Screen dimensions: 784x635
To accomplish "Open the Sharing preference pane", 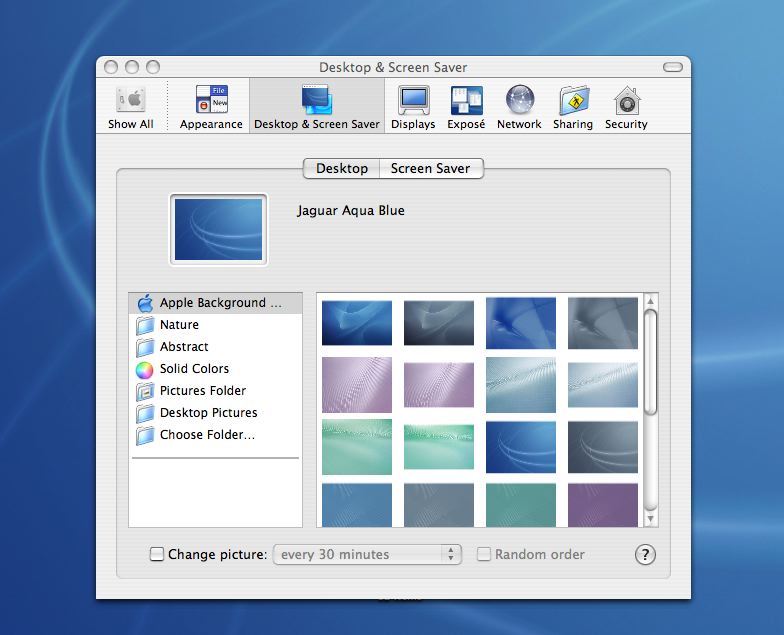I will click(573, 108).
